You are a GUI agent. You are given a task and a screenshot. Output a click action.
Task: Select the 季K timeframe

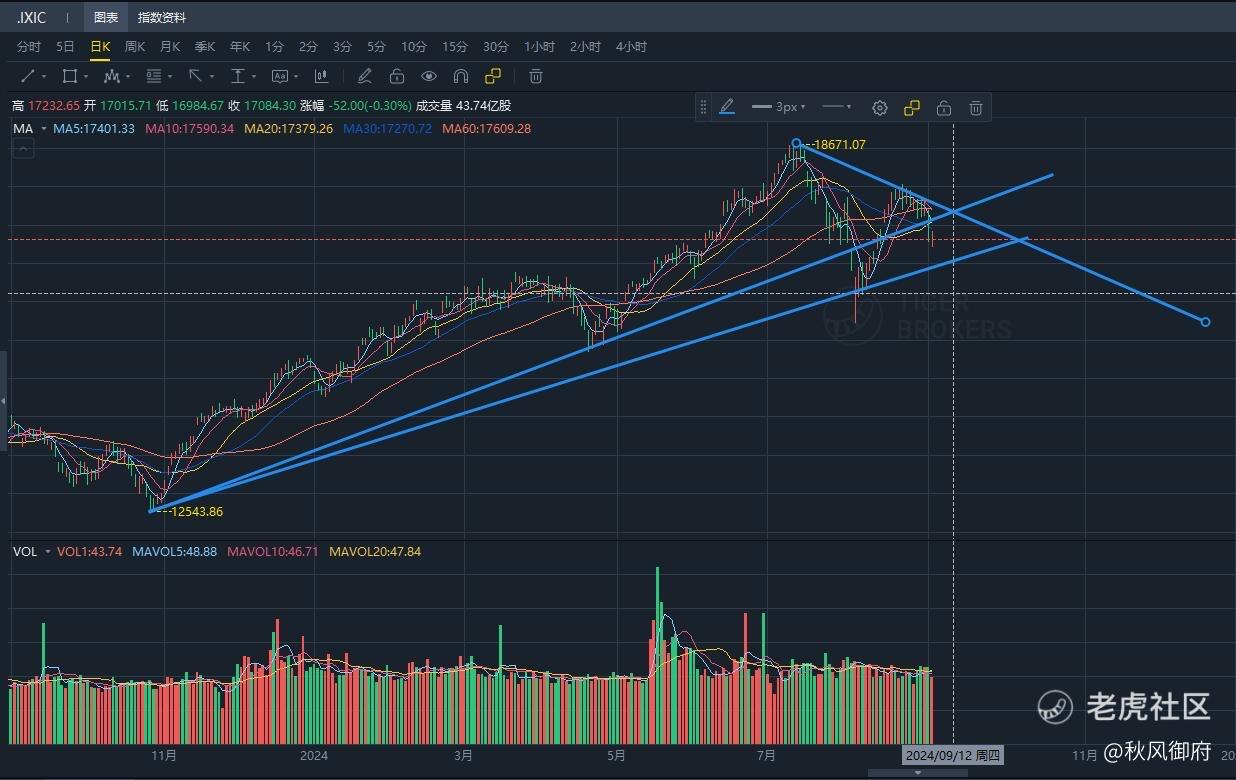(205, 47)
